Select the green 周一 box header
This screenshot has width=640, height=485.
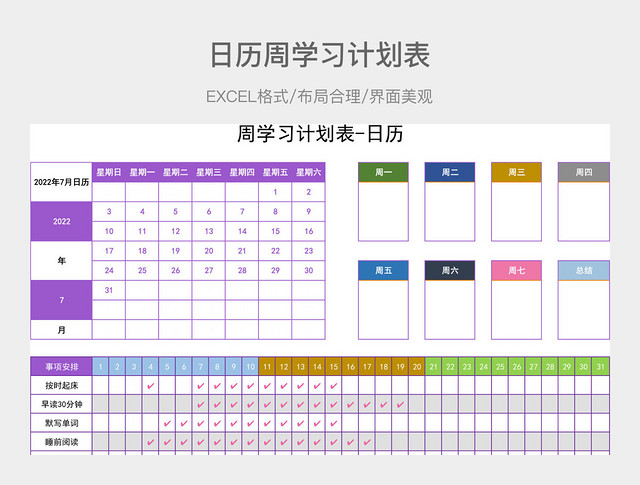tap(383, 172)
